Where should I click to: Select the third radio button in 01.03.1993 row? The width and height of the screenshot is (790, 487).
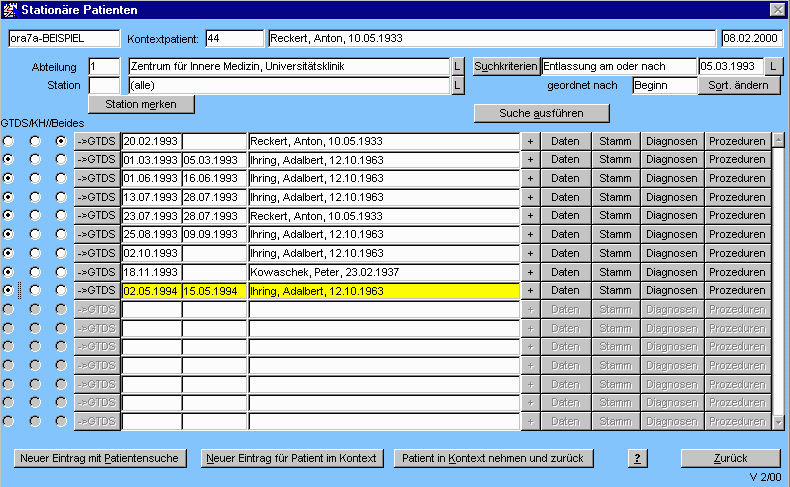(x=61, y=160)
